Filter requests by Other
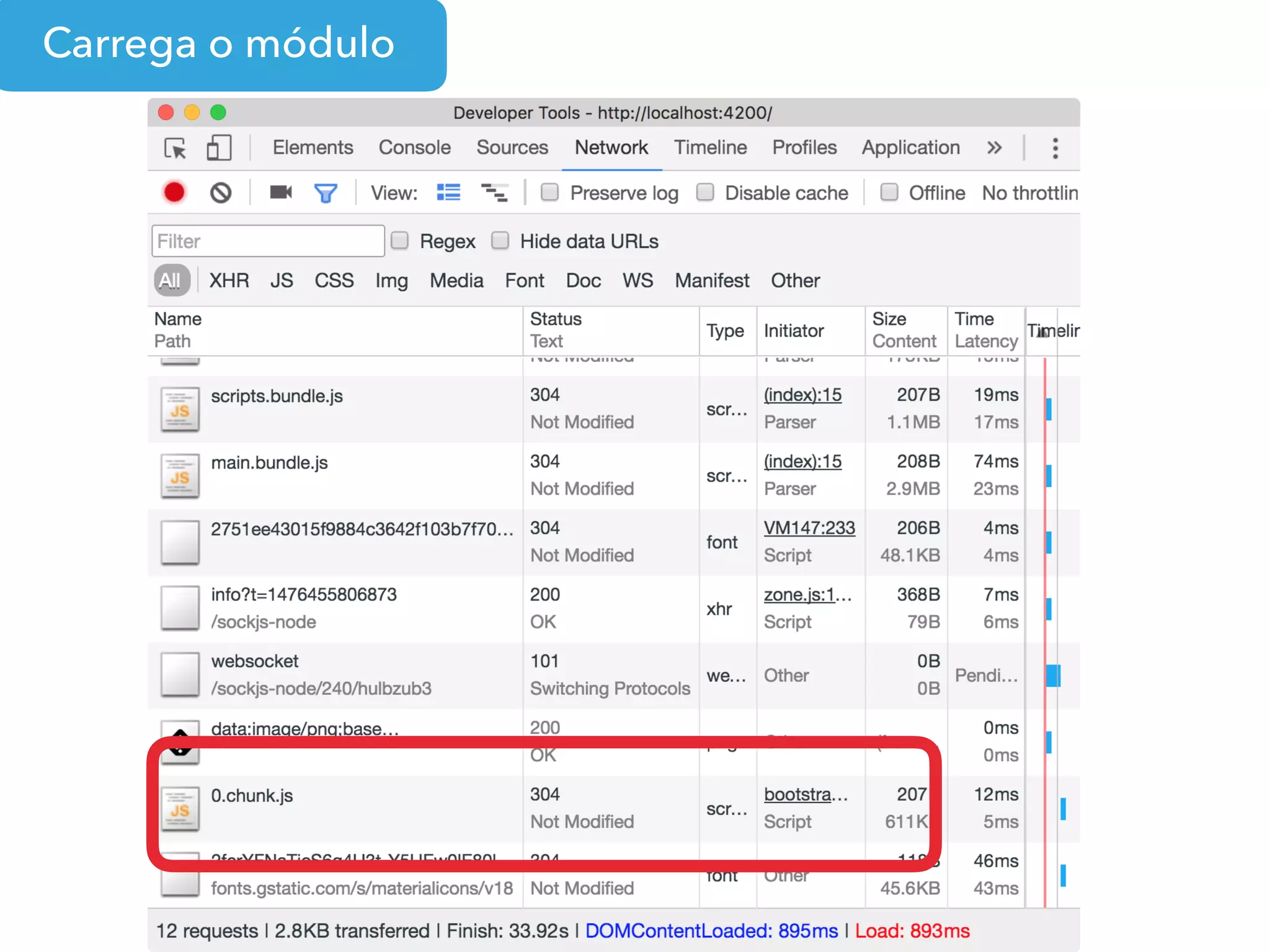This screenshot has width=1270, height=952. click(796, 281)
